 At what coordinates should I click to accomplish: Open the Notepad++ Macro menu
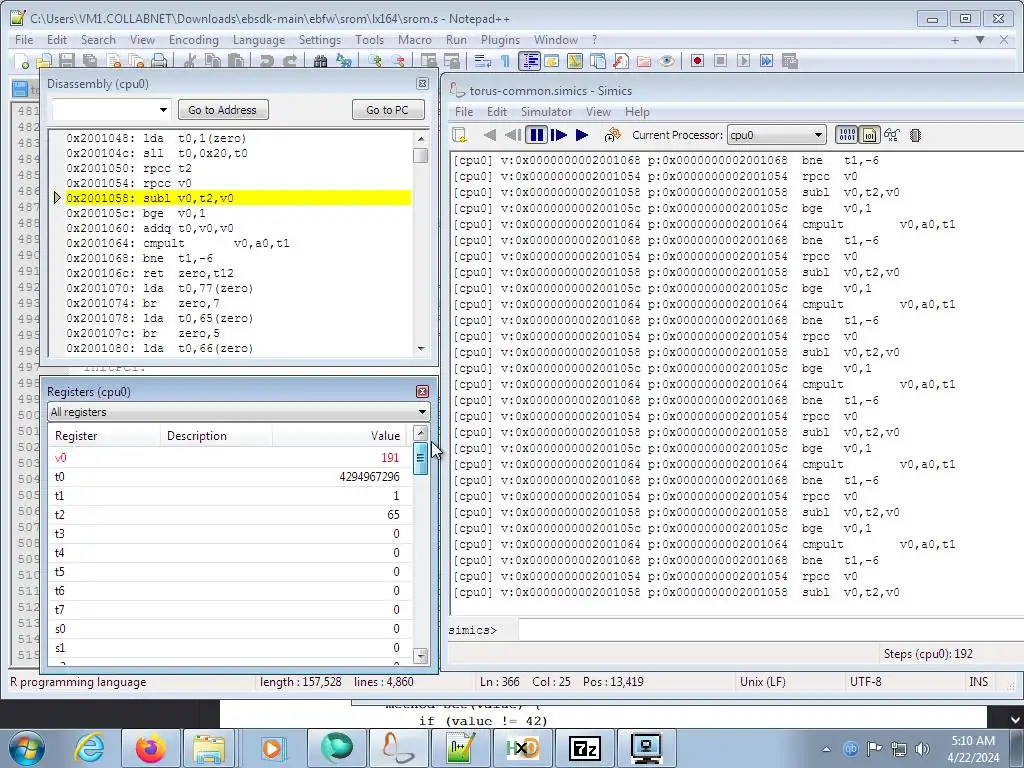[415, 40]
